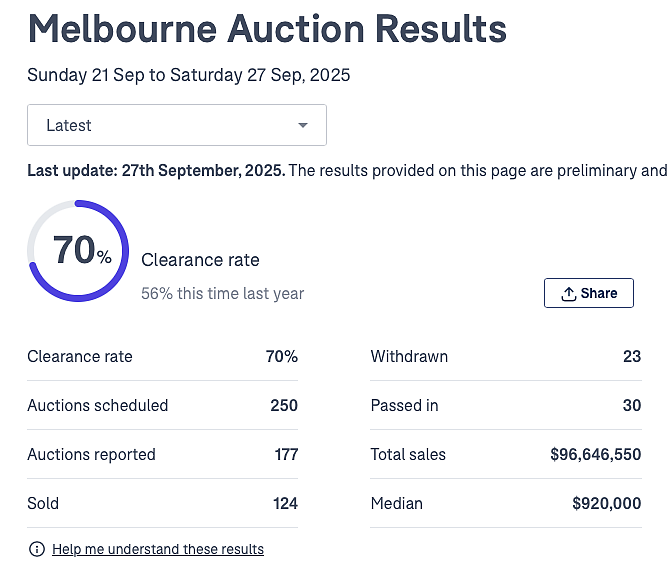Click the Auctions scheduled 250 row

pos(162,405)
